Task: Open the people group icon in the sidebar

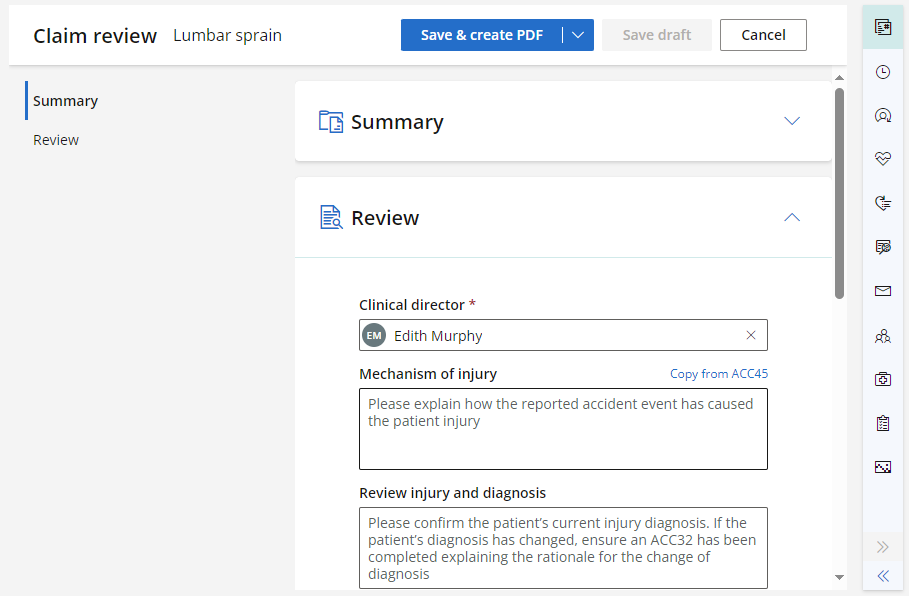Action: [x=883, y=336]
